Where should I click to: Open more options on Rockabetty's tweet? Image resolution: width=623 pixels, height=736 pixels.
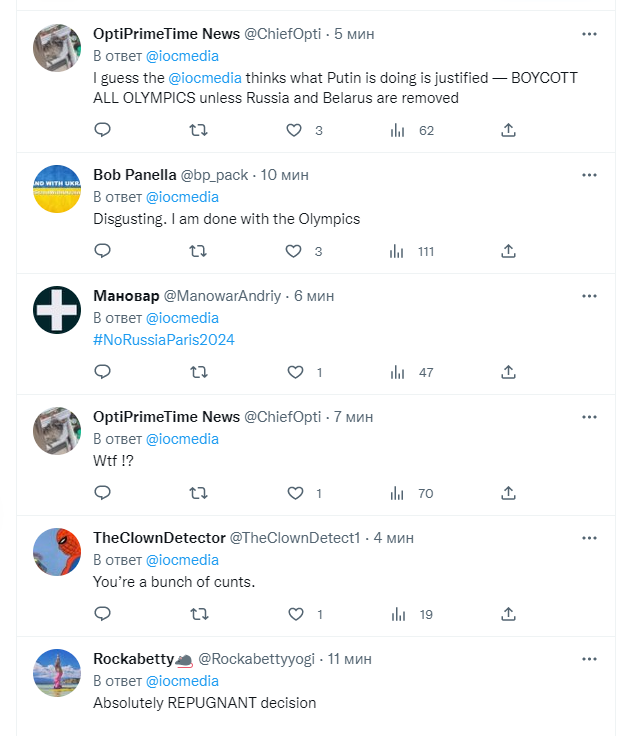589,658
